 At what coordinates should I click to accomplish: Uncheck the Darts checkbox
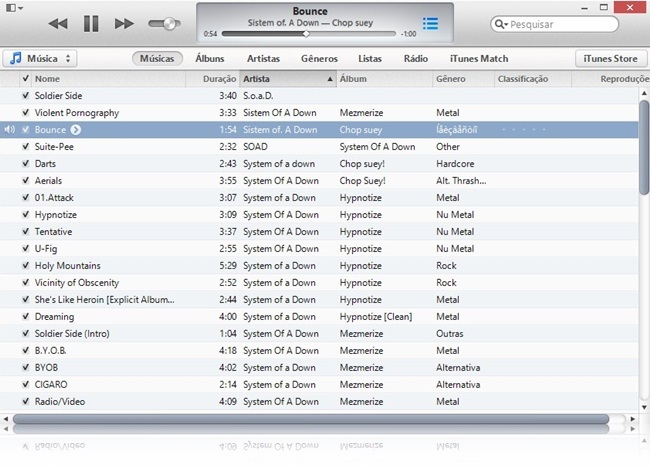[x=26, y=163]
